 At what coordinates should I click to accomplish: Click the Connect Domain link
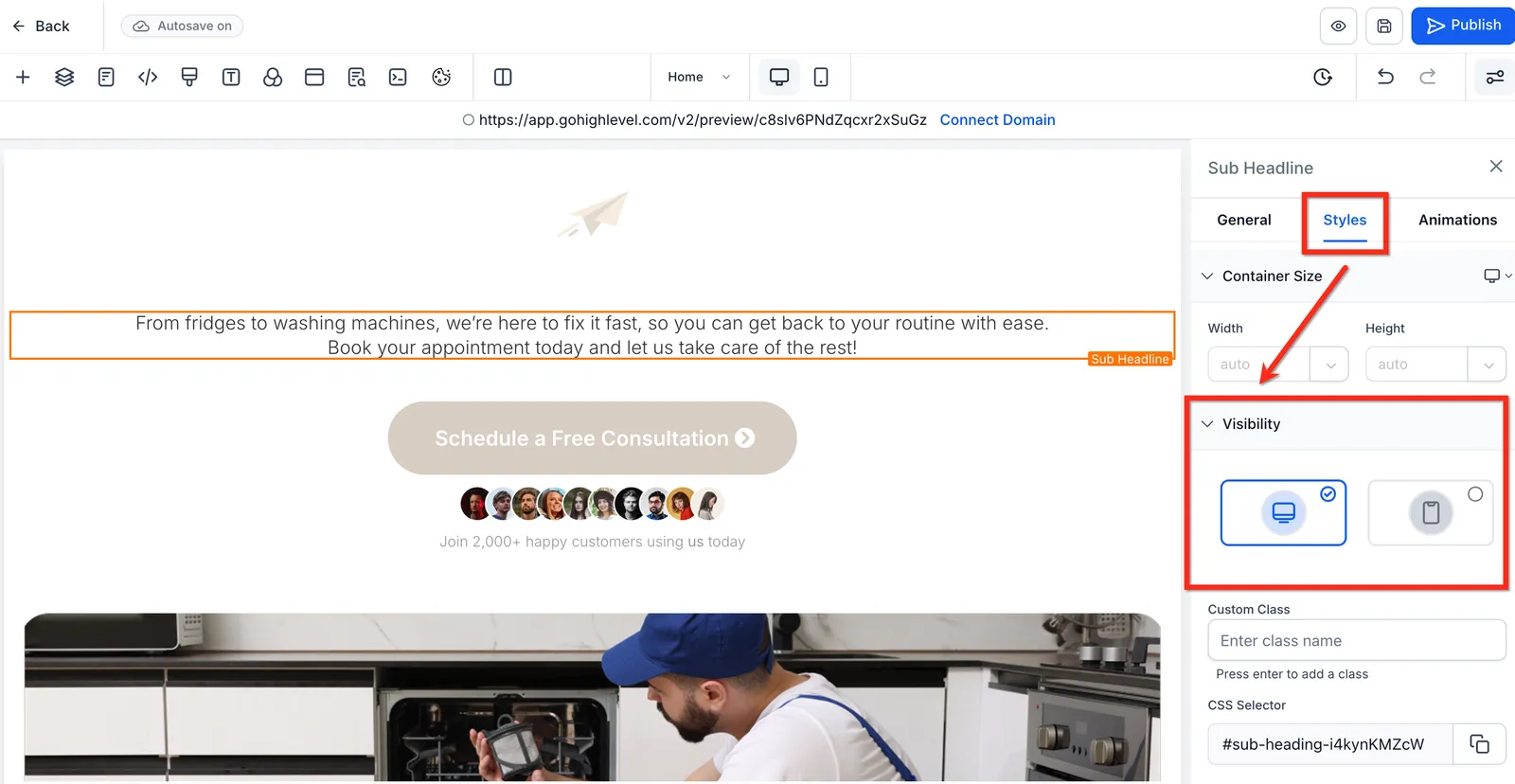click(997, 119)
